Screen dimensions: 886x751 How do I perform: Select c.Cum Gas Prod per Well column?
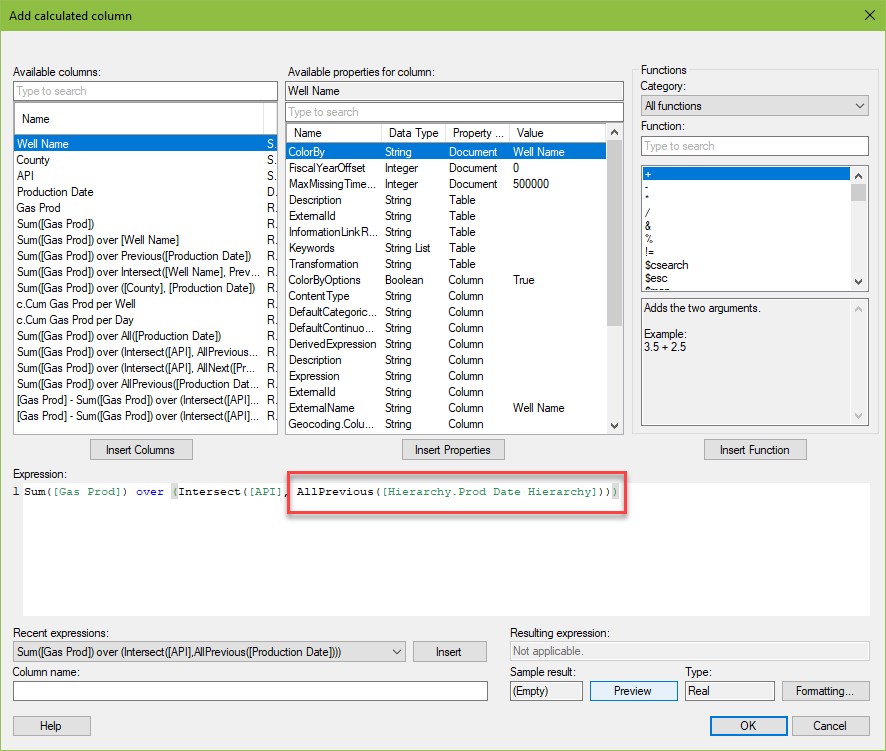tap(145, 304)
